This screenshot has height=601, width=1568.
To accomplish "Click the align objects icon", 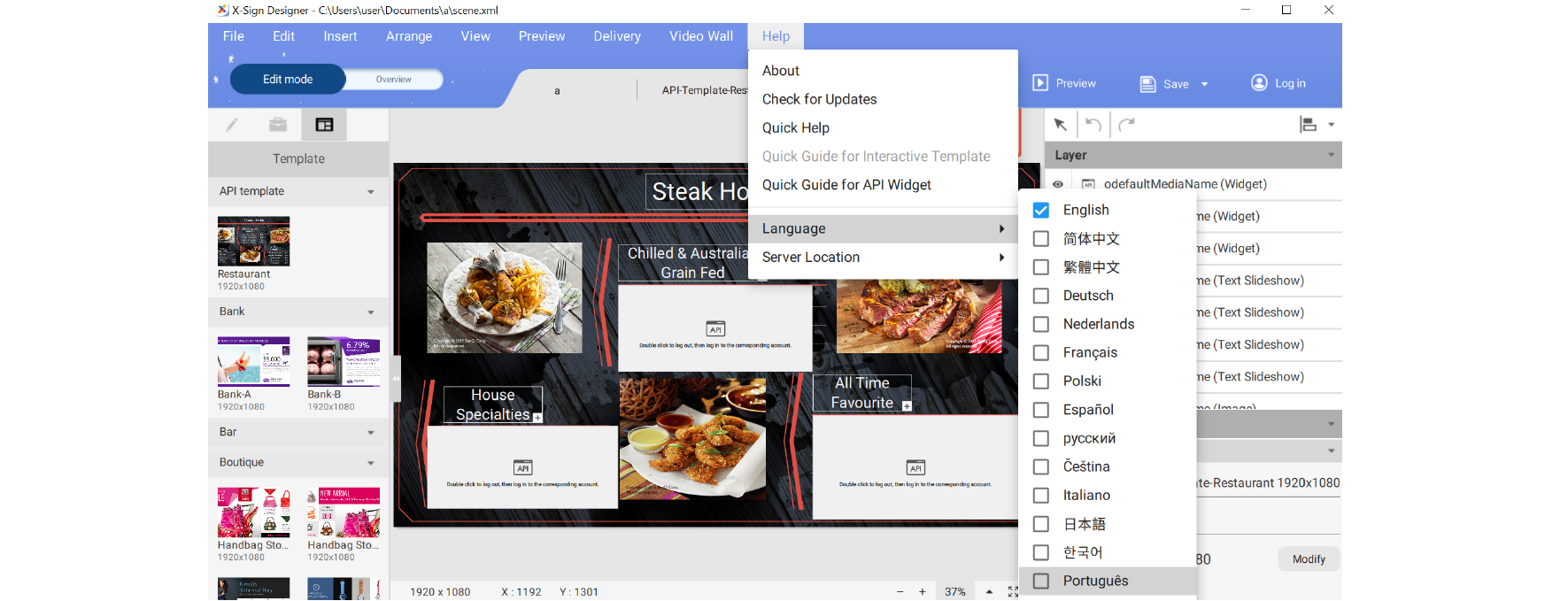I will tap(1308, 125).
